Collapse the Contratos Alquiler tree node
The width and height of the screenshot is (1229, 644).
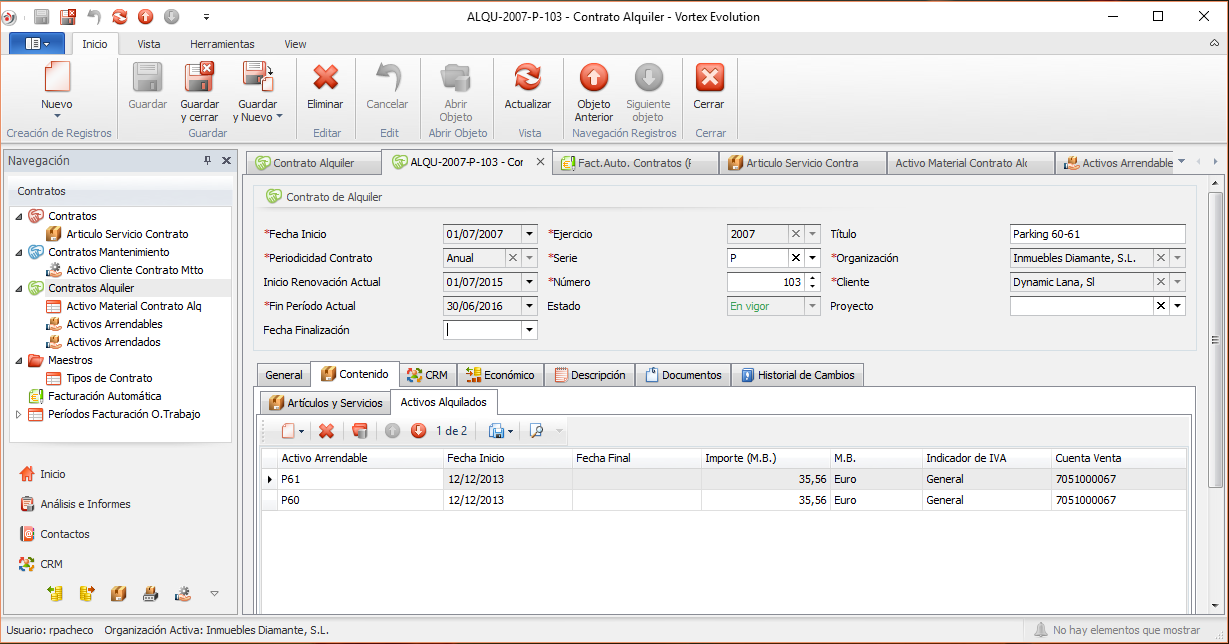click(x=19, y=288)
